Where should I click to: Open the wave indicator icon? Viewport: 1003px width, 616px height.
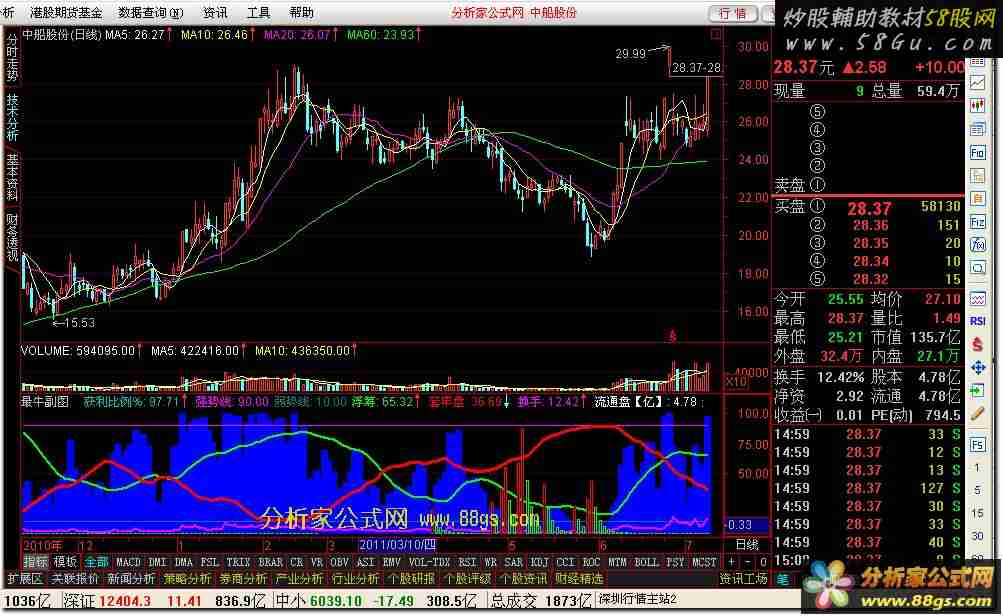pos(977,299)
